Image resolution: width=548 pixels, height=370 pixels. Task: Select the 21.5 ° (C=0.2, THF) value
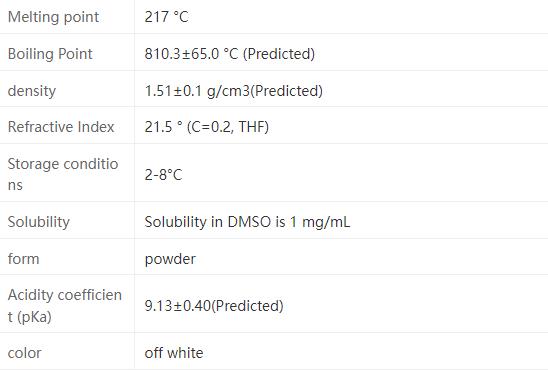tap(207, 127)
